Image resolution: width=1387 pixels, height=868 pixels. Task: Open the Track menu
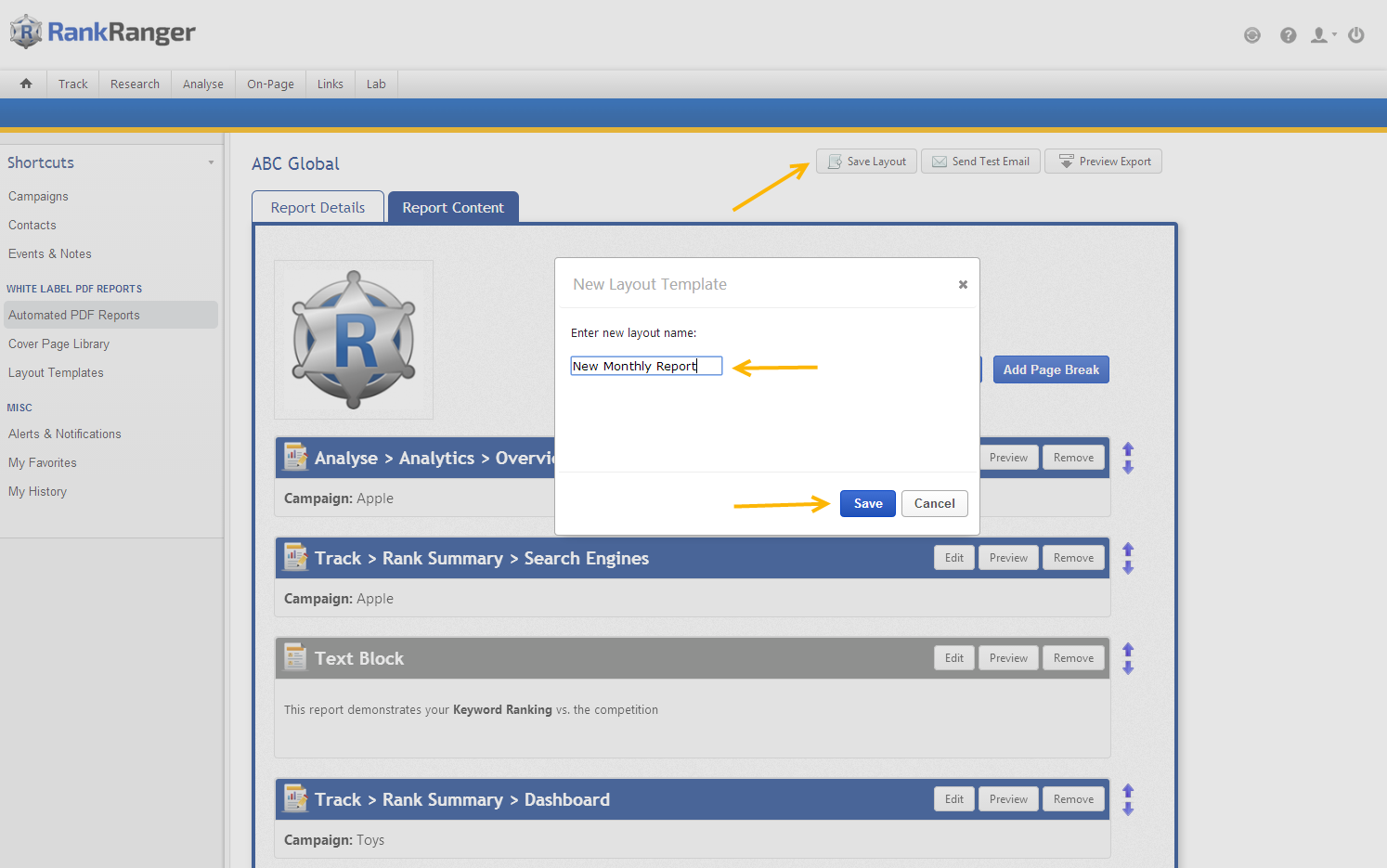(x=72, y=84)
